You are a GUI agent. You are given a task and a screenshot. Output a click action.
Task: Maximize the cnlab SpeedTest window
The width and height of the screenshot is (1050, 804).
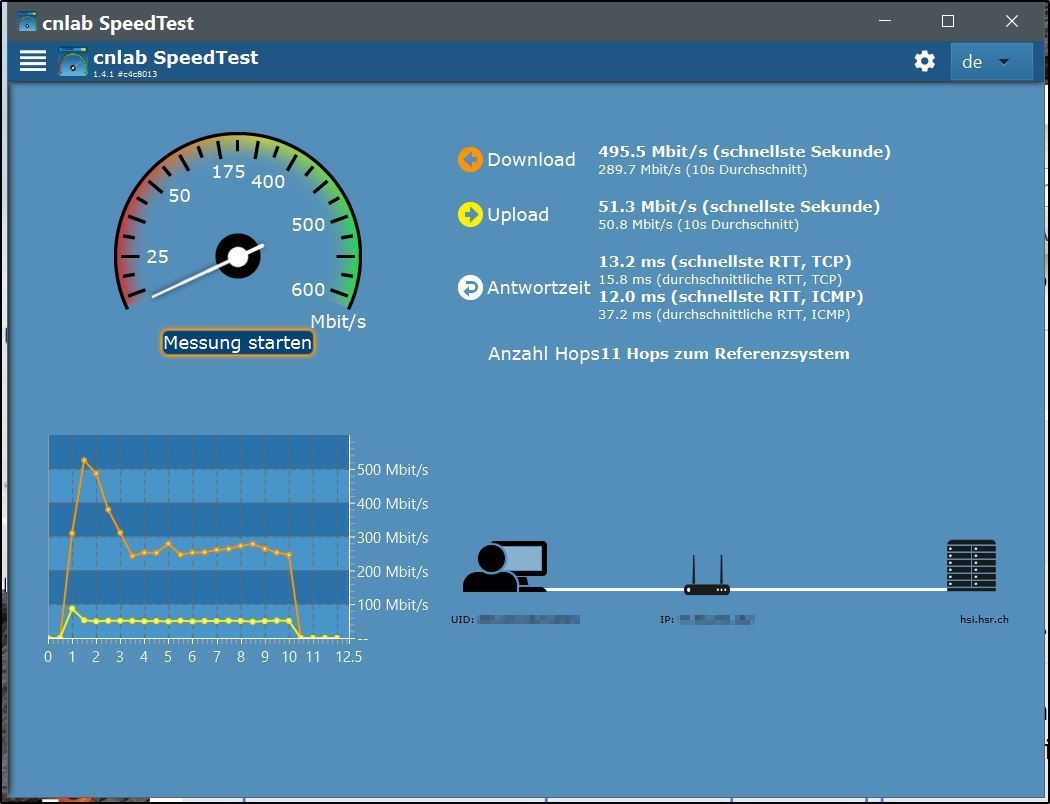948,21
